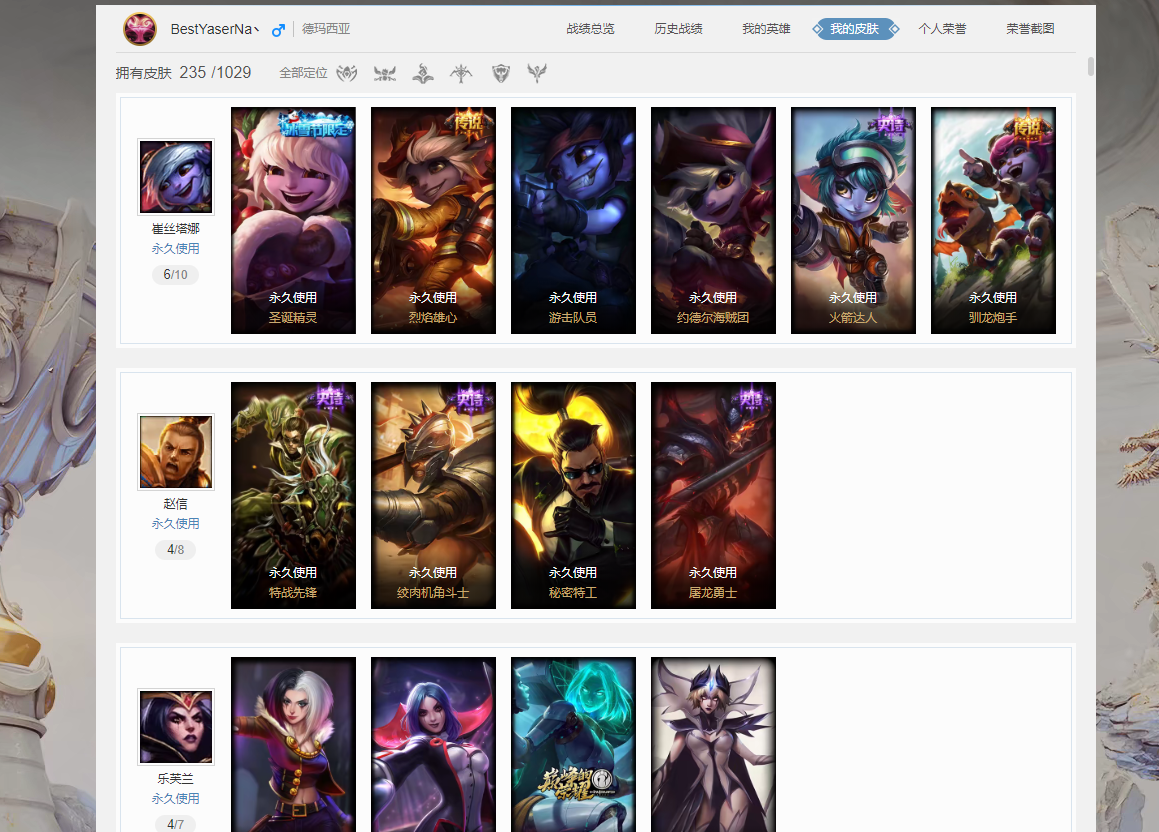The width and height of the screenshot is (1159, 832).
Task: Click 永久使用 under 乐芙兰 name
Action: 176,799
